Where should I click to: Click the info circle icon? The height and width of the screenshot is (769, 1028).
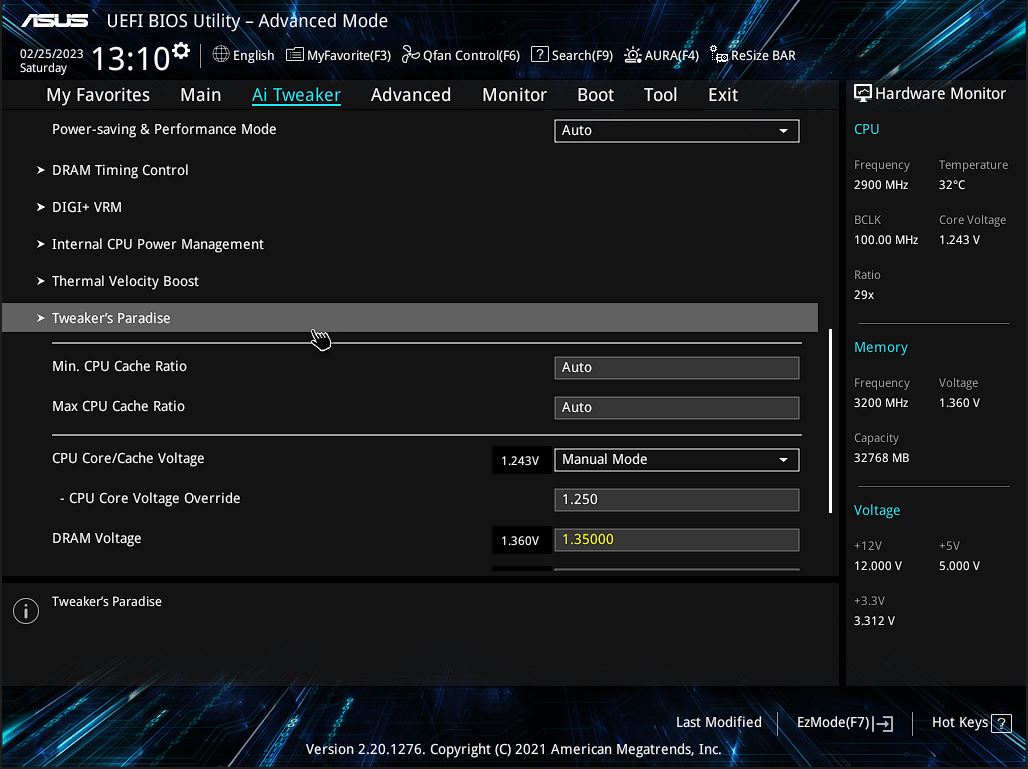[26, 611]
